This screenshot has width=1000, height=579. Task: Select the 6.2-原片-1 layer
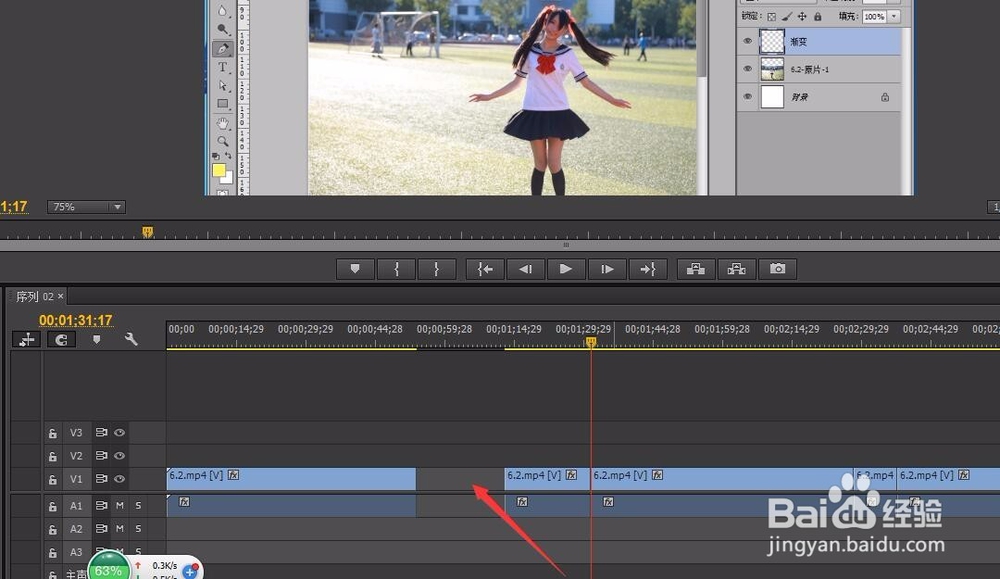point(819,69)
